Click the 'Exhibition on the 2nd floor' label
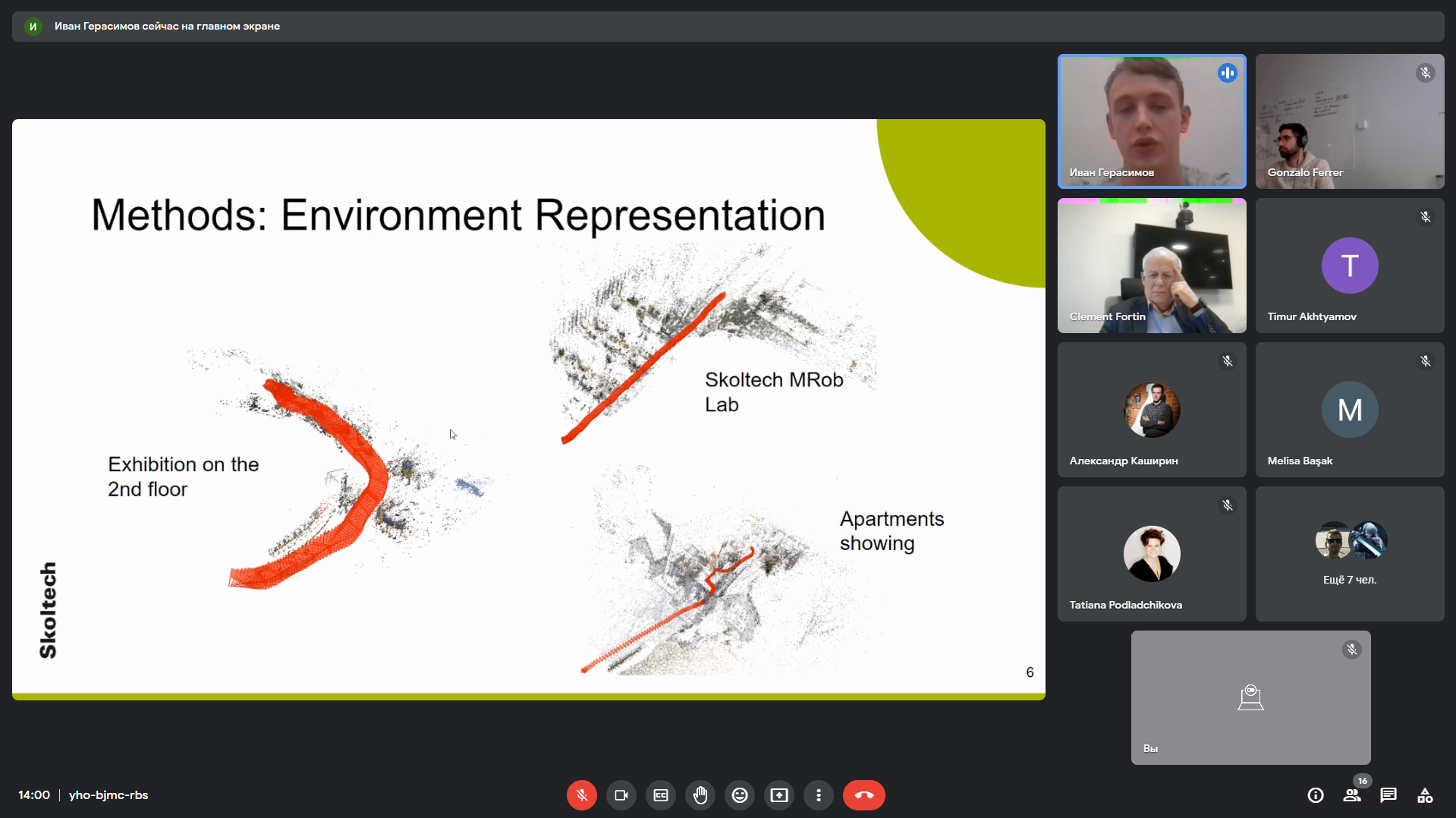The width and height of the screenshot is (1456, 818). (x=183, y=477)
